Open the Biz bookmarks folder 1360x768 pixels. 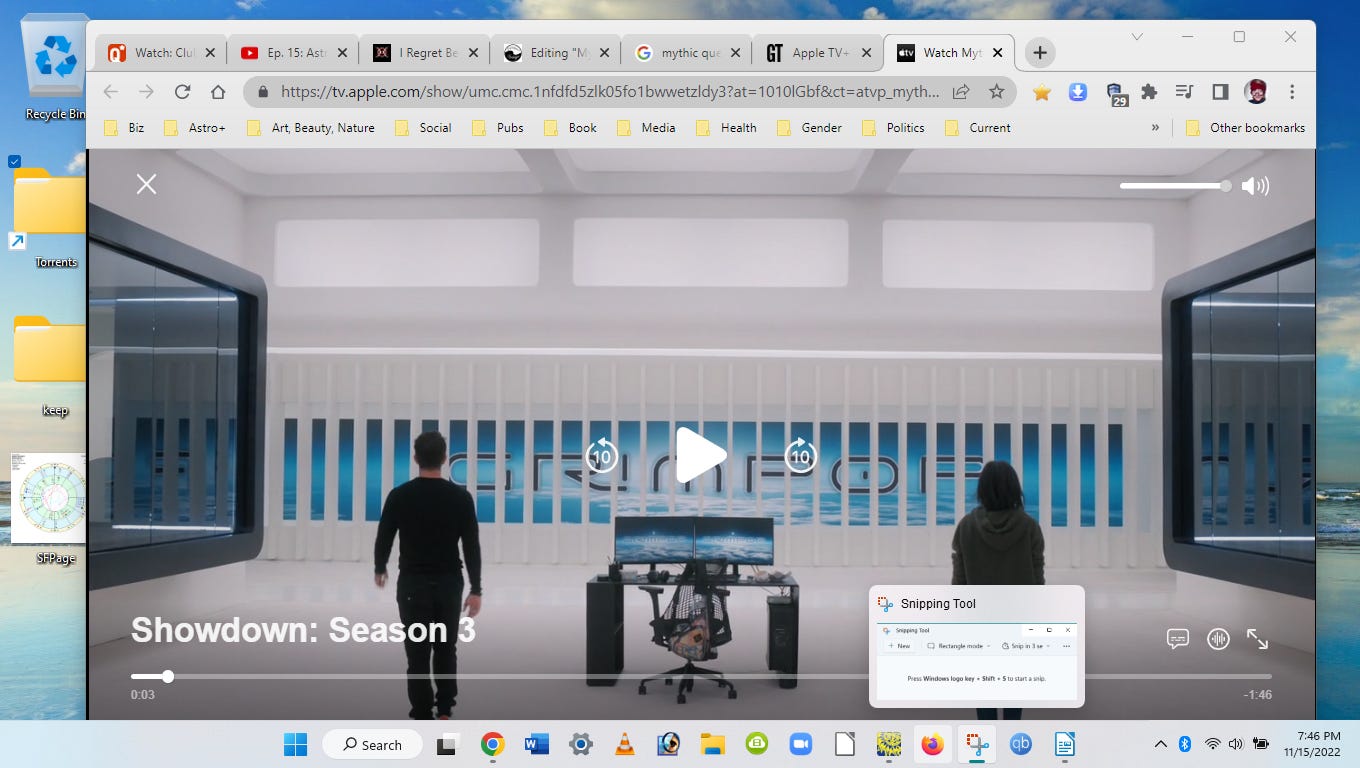tap(124, 128)
